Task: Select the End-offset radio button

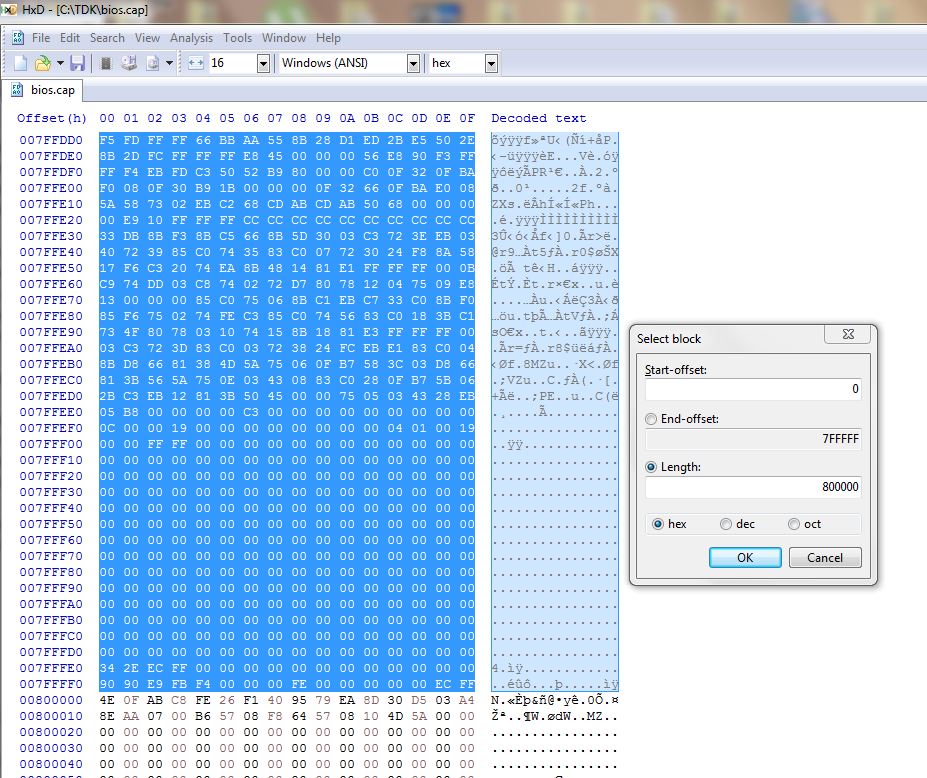Action: tap(651, 419)
